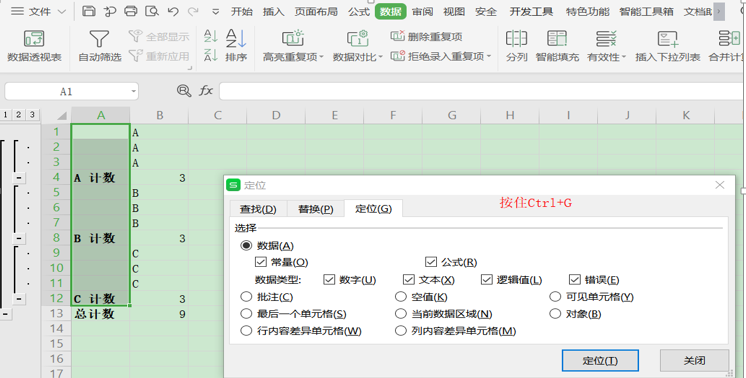
Task: Select 行内容差异单元格(W) radio button
Action: [x=246, y=331]
